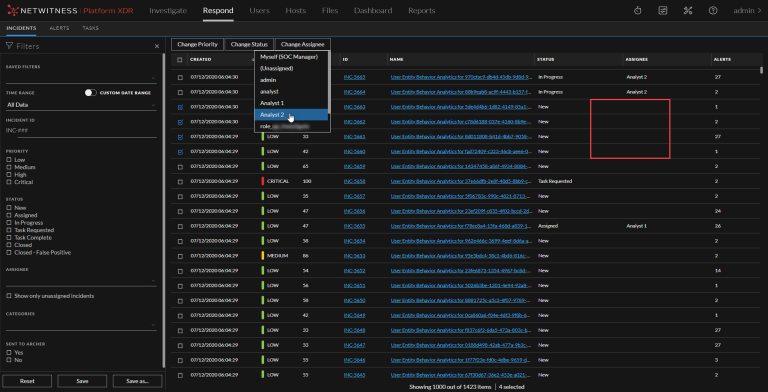Viewport: 768px width, 392px height.
Task: Open the Change Status dropdown button
Action: (249, 45)
